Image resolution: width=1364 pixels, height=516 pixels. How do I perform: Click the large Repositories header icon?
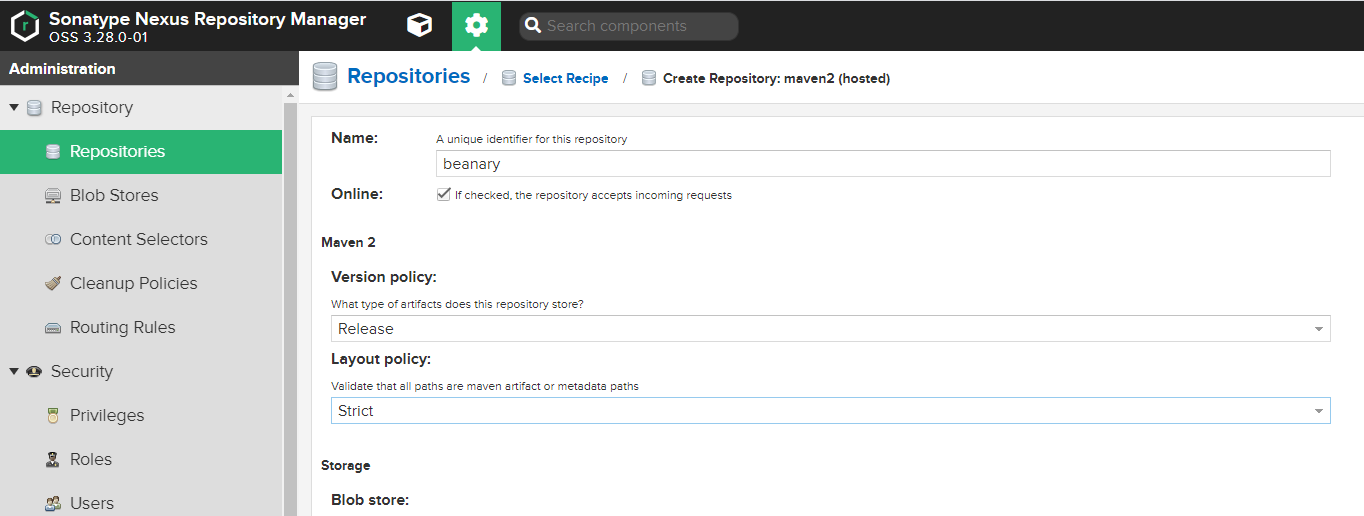pos(325,77)
